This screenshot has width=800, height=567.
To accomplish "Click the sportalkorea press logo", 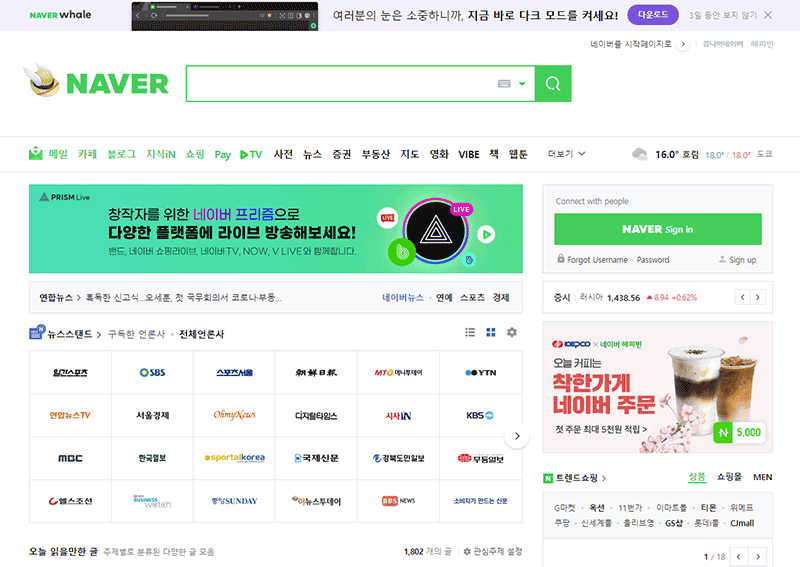I will (x=234, y=458).
